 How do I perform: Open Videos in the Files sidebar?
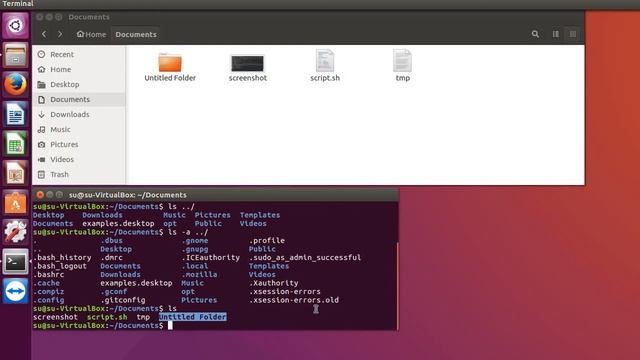click(79, 159)
